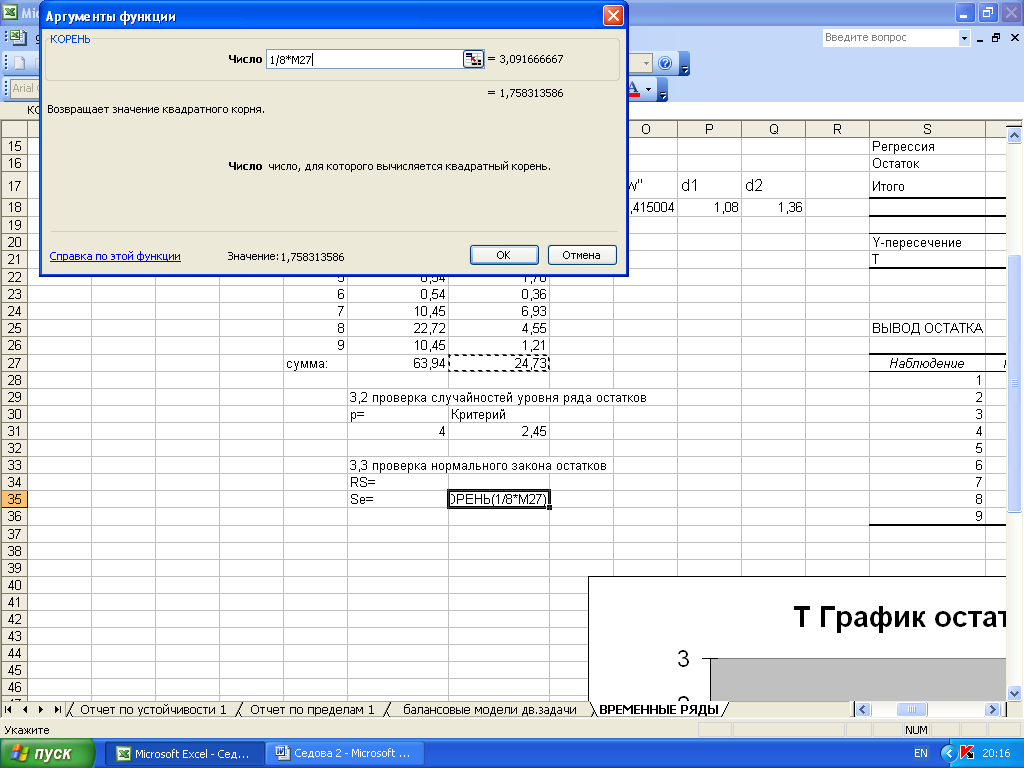The width and height of the screenshot is (1024, 768).
Task: Click the 'сумма:' cell
Action: coord(315,363)
